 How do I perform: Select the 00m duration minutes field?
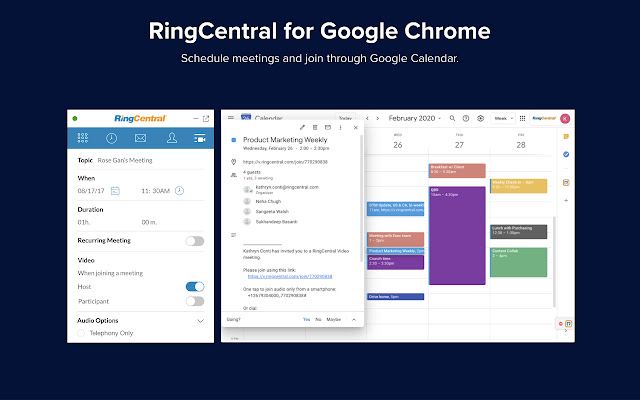pyautogui.click(x=149, y=222)
